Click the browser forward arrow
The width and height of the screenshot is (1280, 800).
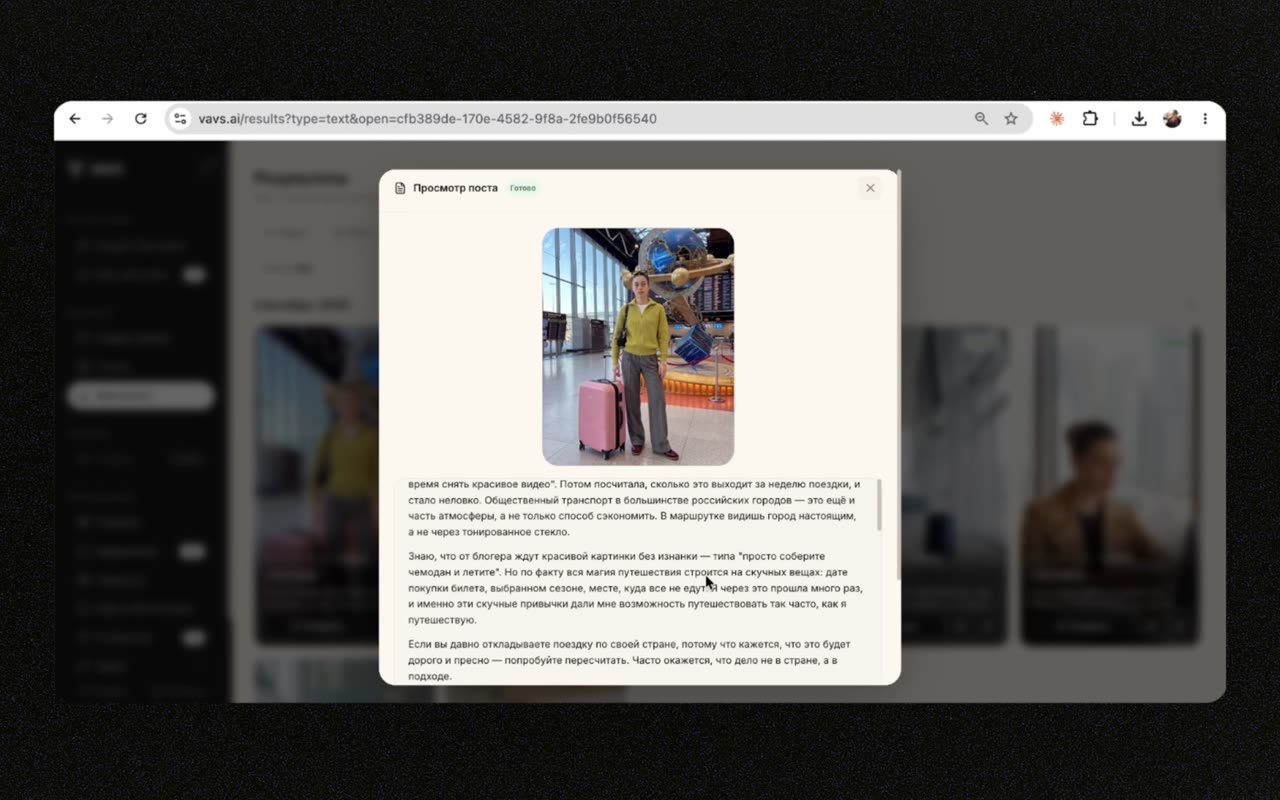[108, 119]
